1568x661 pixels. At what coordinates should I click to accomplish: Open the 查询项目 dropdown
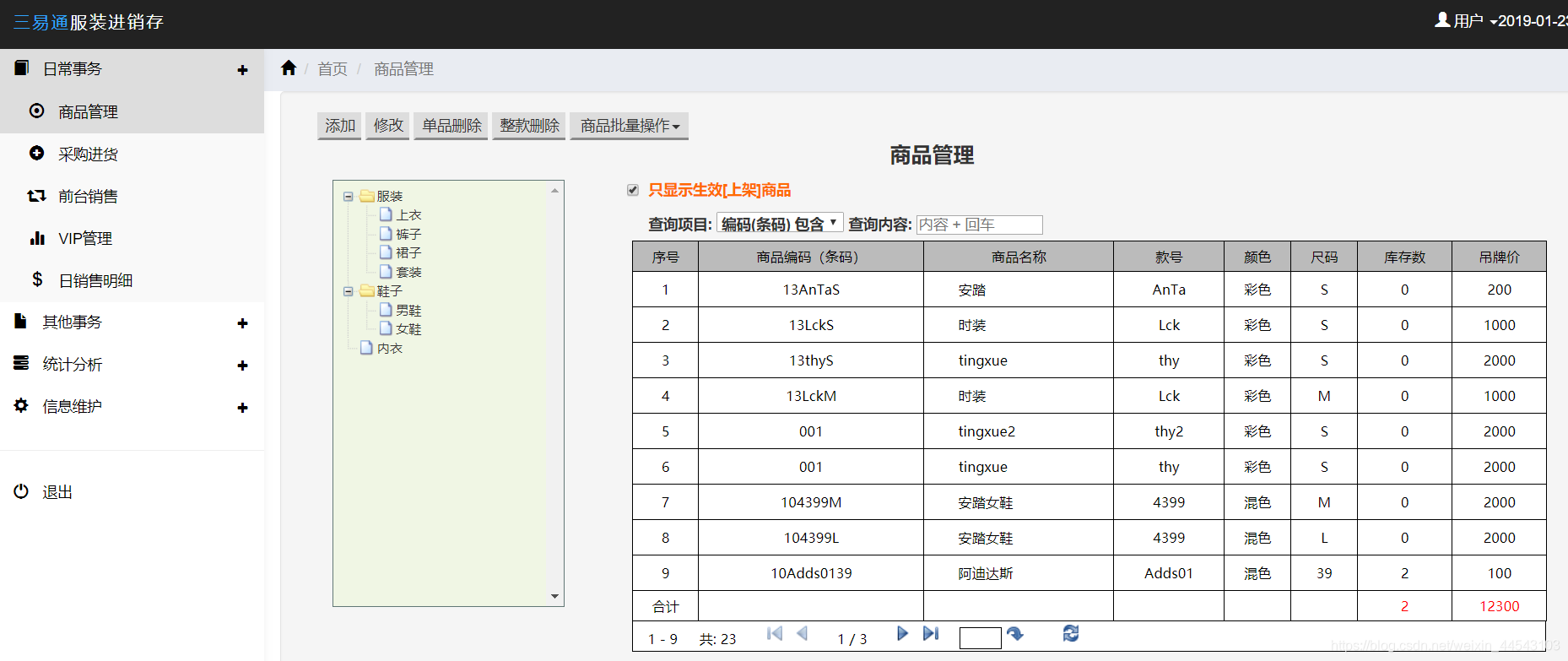pos(780,224)
